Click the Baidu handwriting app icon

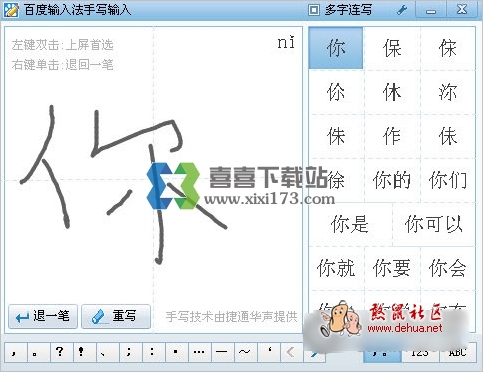click(x=11, y=10)
